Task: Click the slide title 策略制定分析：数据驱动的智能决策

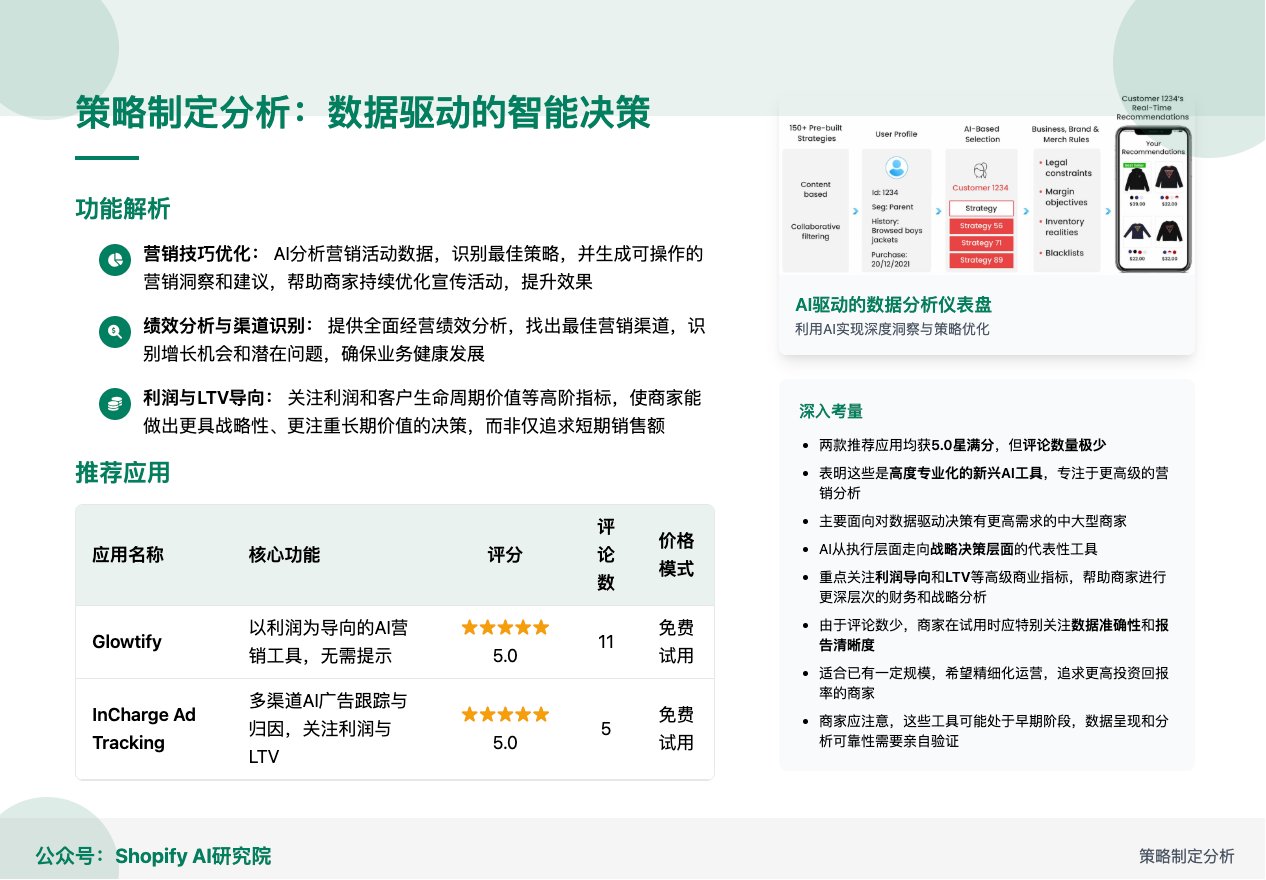Action: 363,113
